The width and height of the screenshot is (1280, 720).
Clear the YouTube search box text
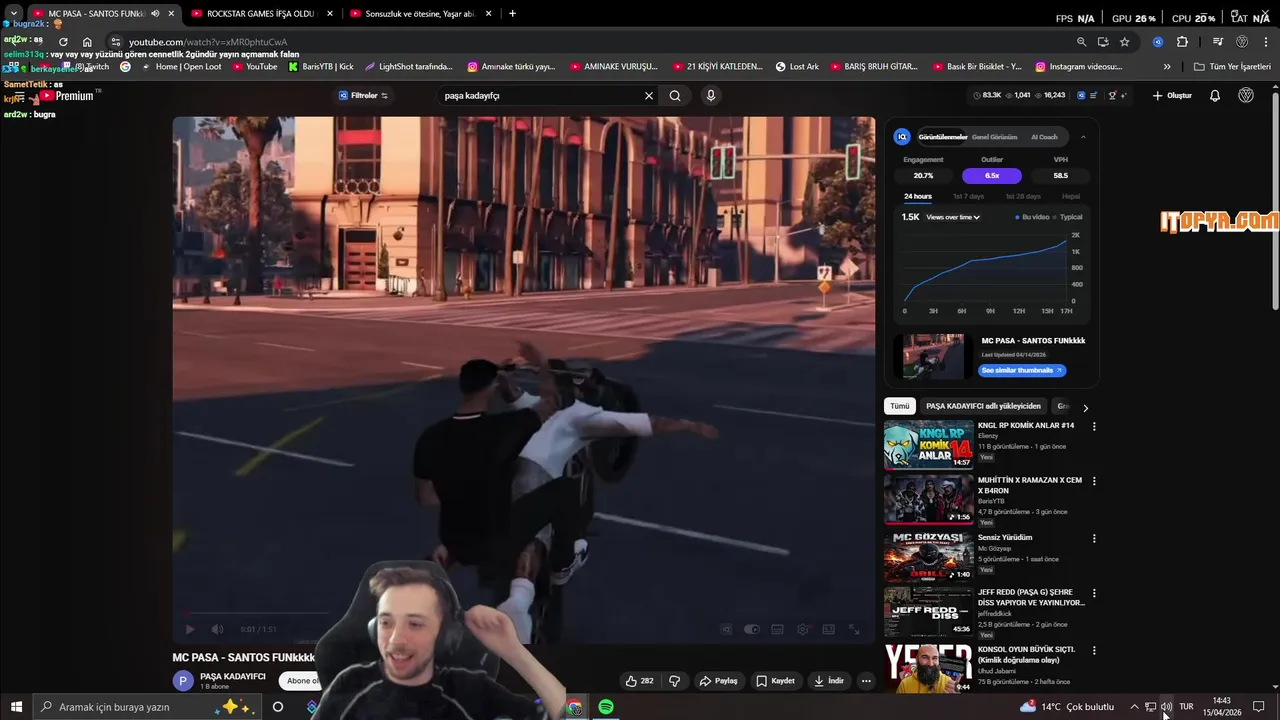[x=648, y=96]
